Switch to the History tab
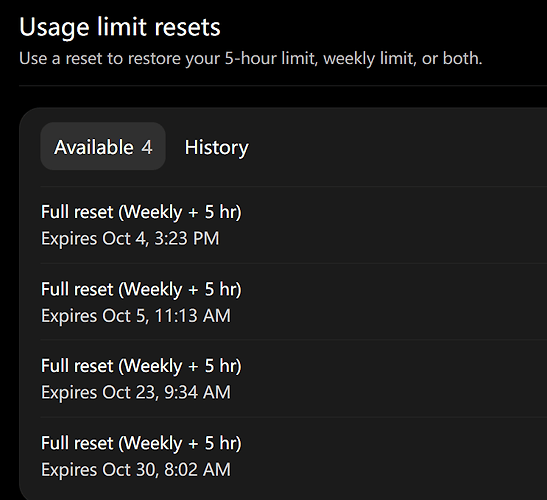The image size is (547, 500). coord(216,147)
